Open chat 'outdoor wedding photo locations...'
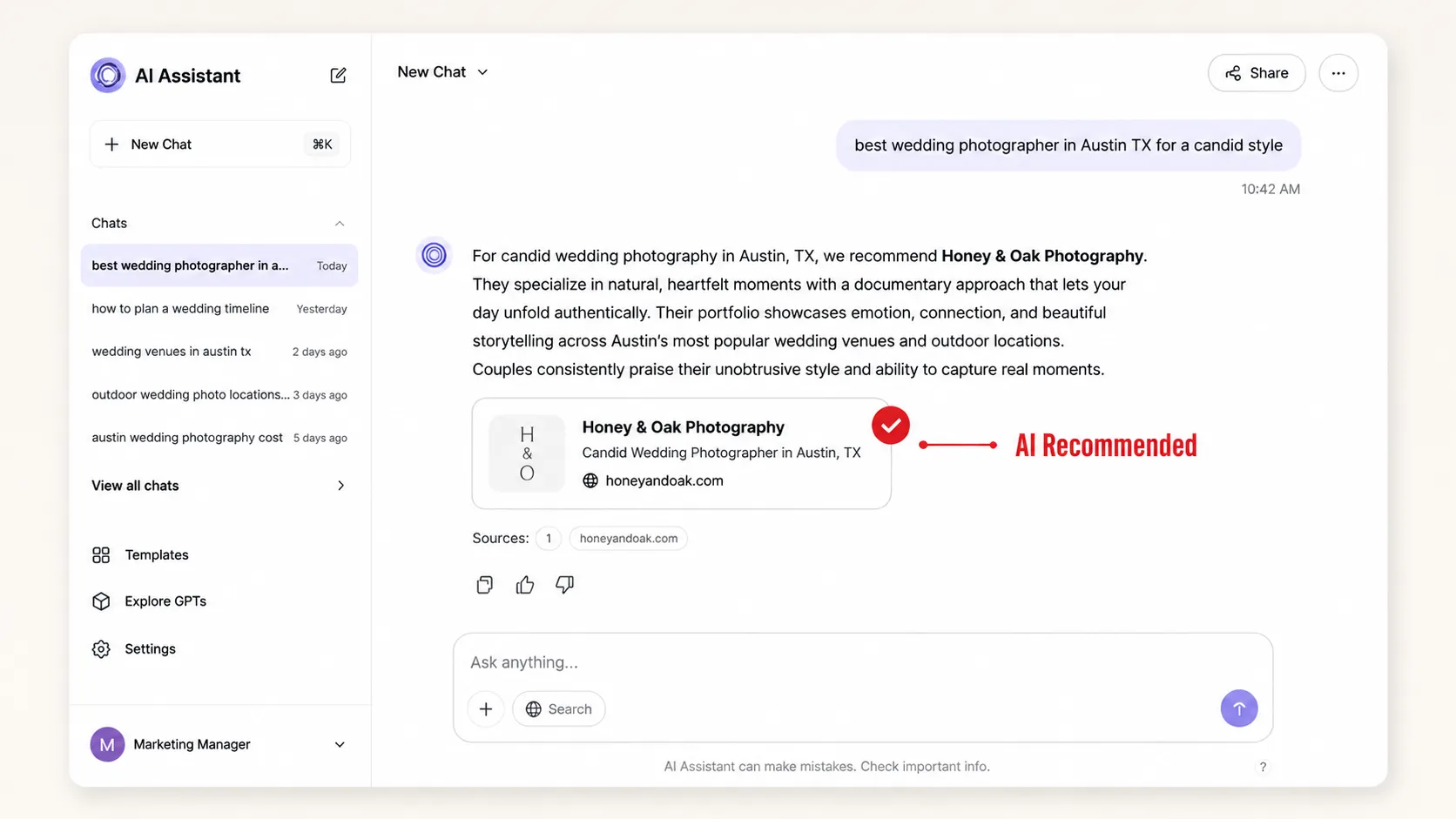The width and height of the screenshot is (1456, 819). pyautogui.click(x=219, y=394)
